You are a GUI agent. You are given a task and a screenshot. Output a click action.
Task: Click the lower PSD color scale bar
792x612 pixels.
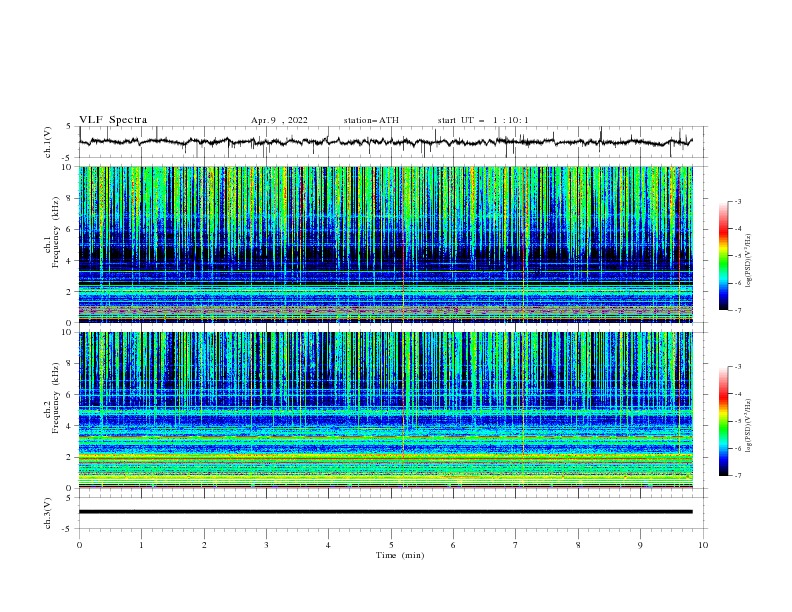coord(724,421)
